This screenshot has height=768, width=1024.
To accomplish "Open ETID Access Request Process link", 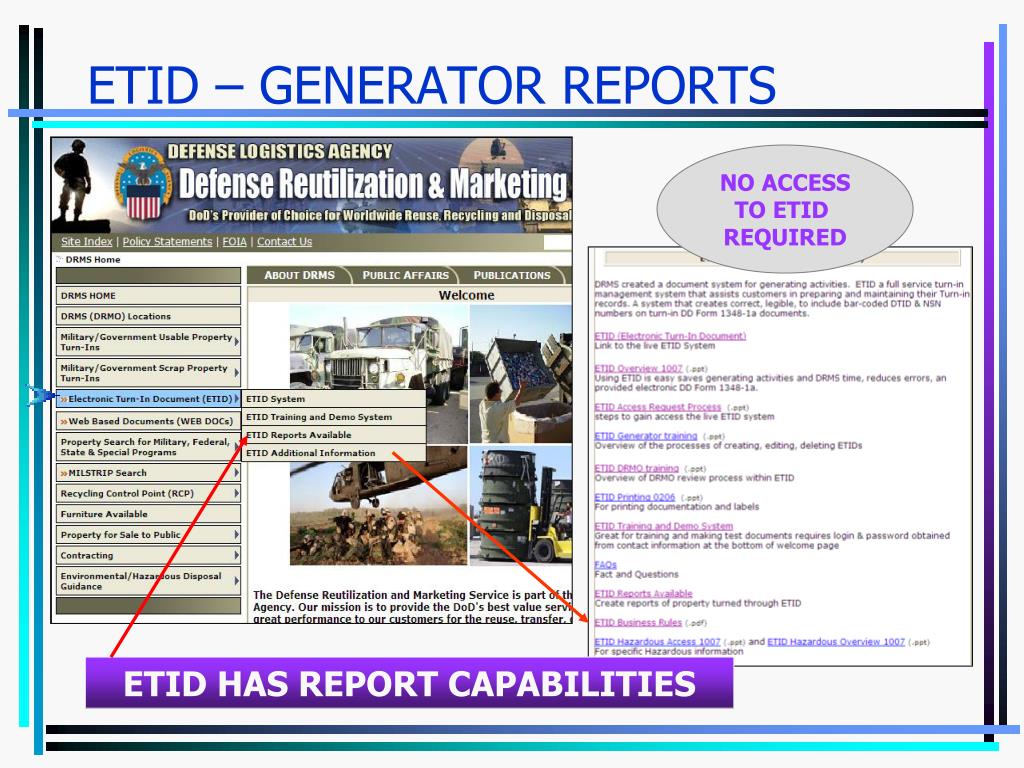I will pos(658,407).
